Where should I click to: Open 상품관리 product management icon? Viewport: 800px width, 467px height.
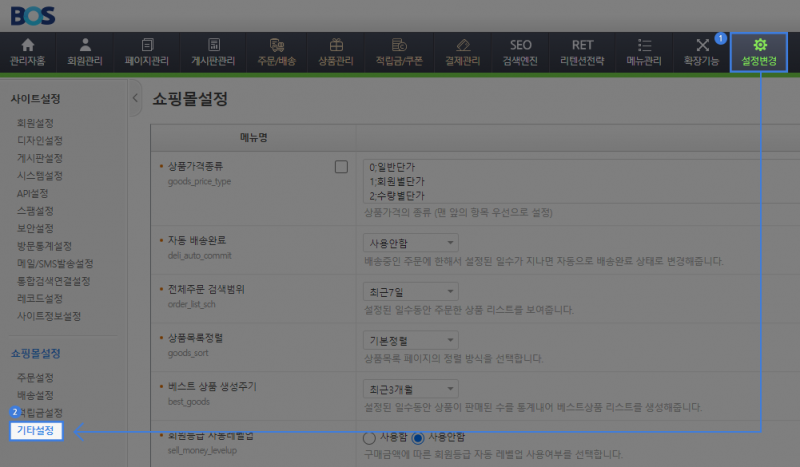coord(336,46)
